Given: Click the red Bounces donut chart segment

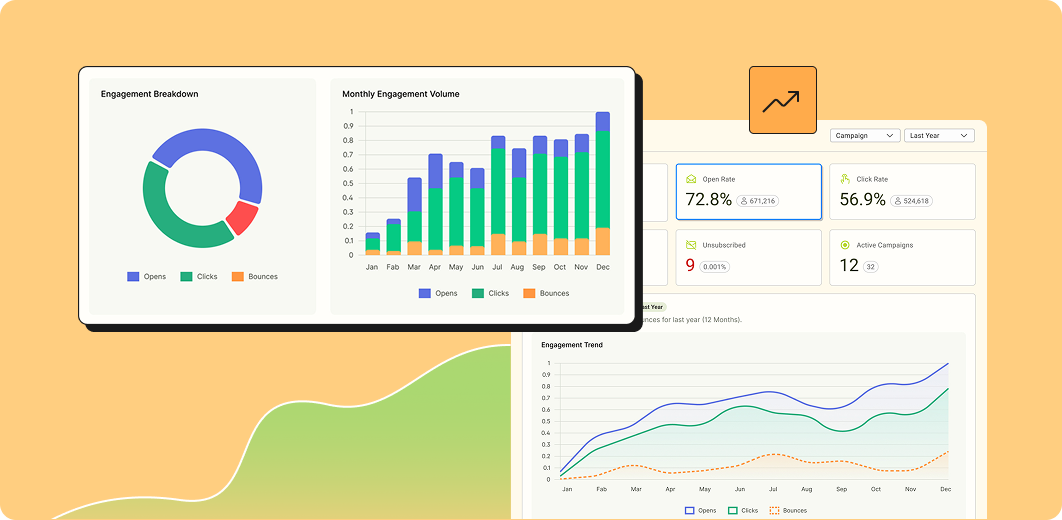Looking at the screenshot, I should pyautogui.click(x=241, y=217).
